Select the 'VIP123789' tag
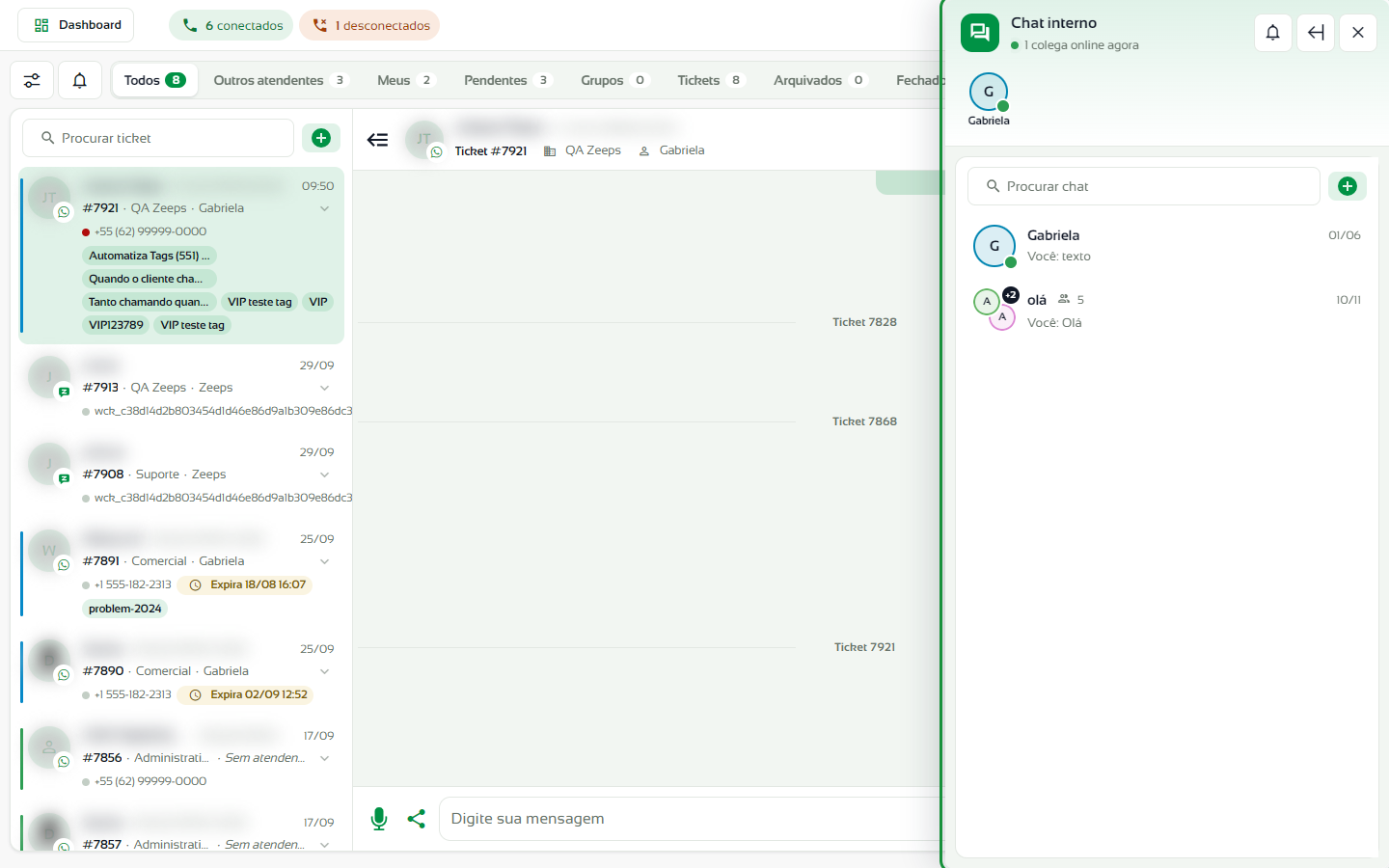Viewport: 1389px width, 868px height. point(116,325)
